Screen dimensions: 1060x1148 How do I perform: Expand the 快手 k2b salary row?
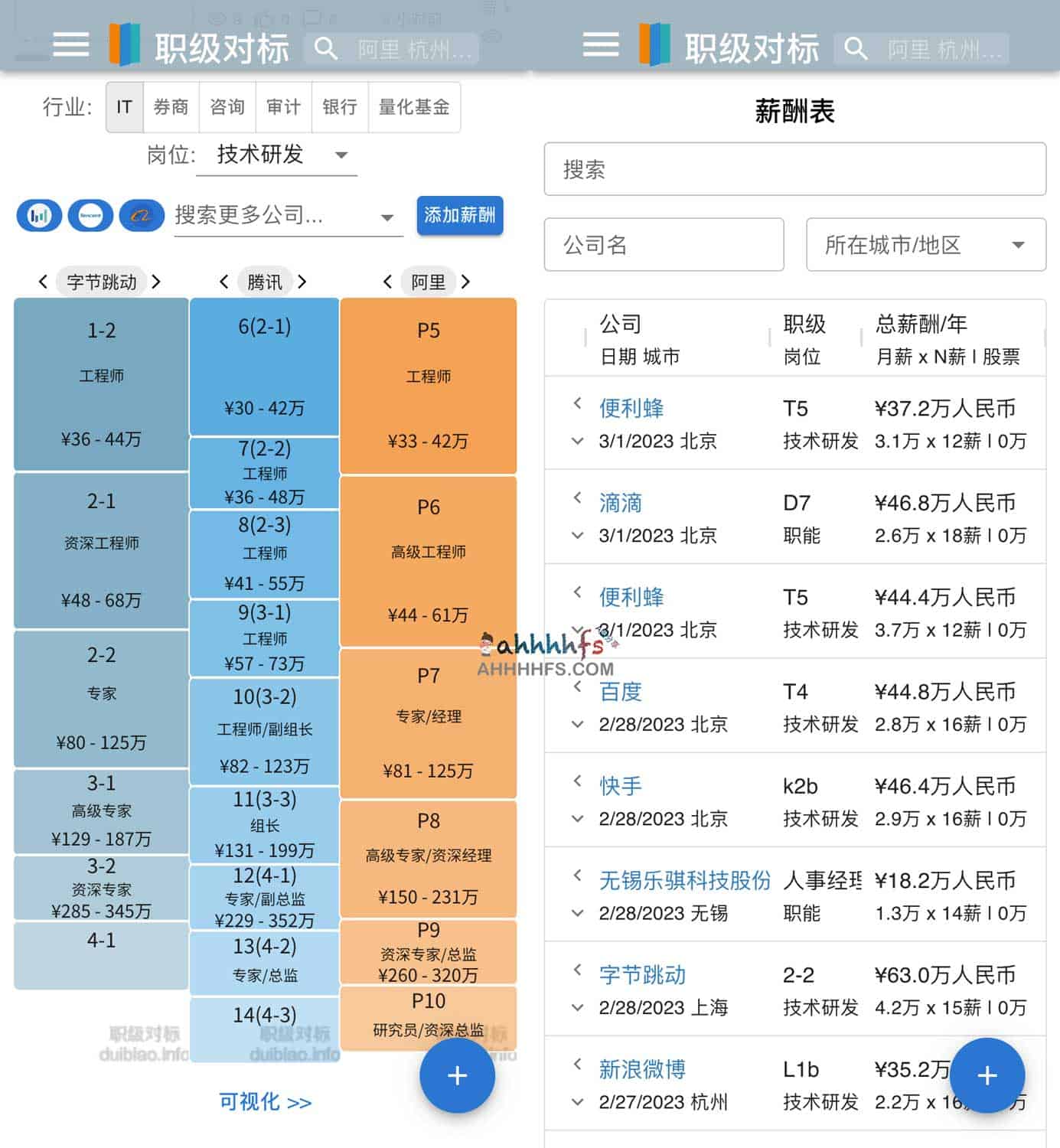[578, 818]
